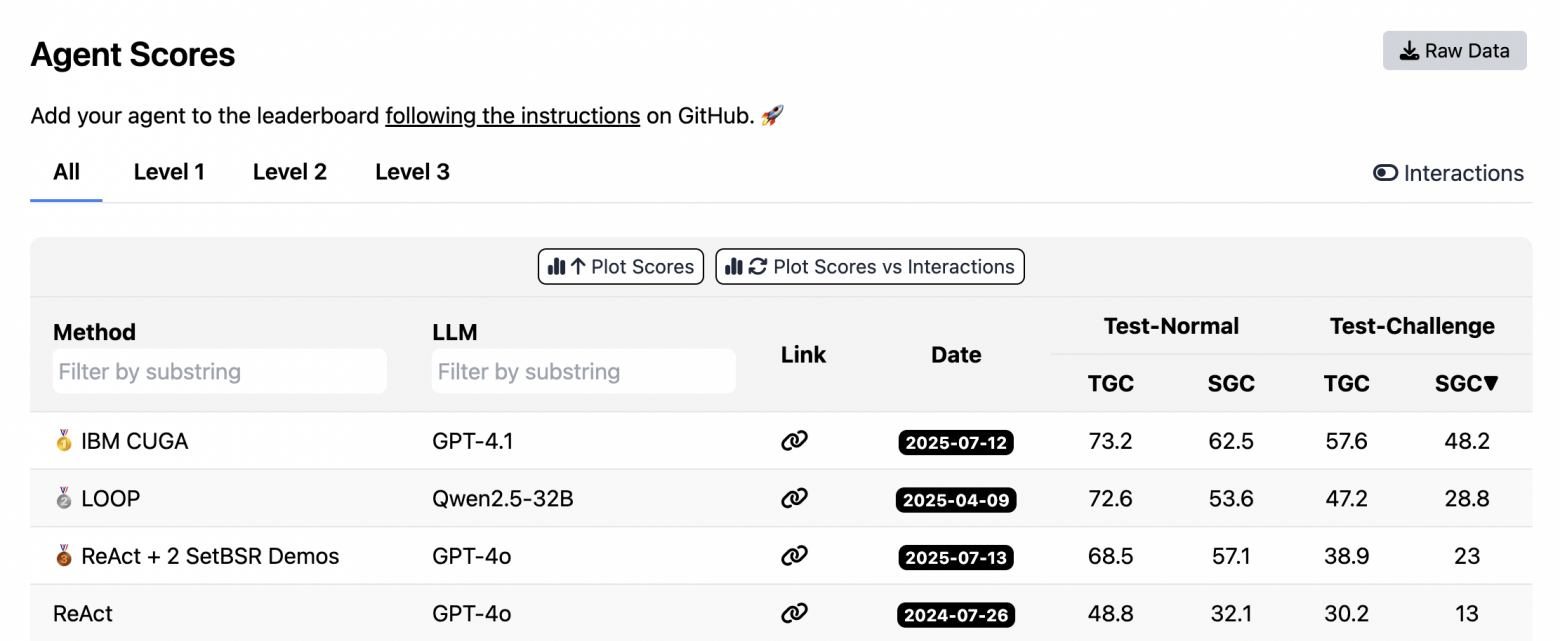Click the 2025-07-12 date badge

[x=956, y=442]
